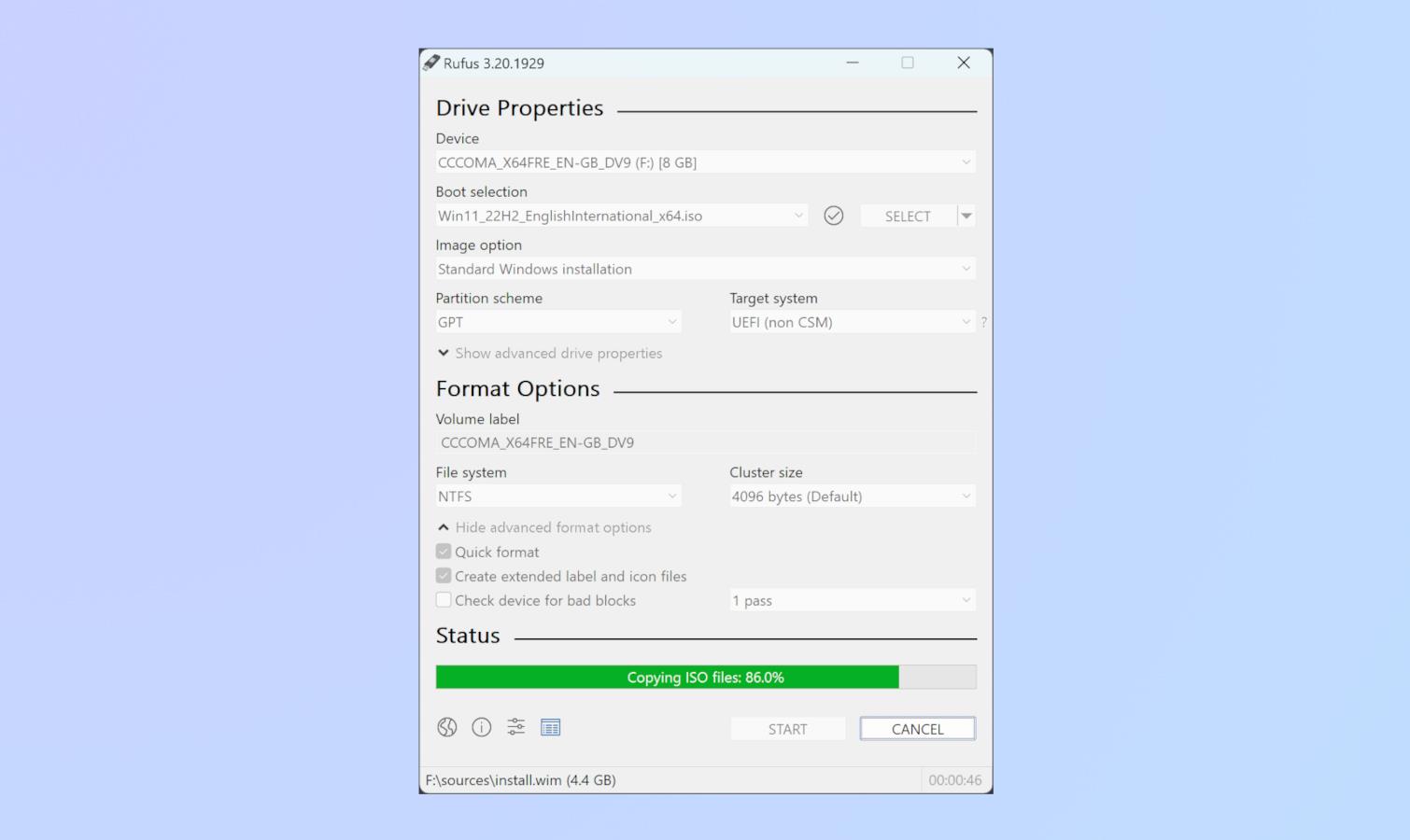Open the language globe icon
Image resolution: width=1410 pixels, height=840 pixels.
tap(447, 727)
